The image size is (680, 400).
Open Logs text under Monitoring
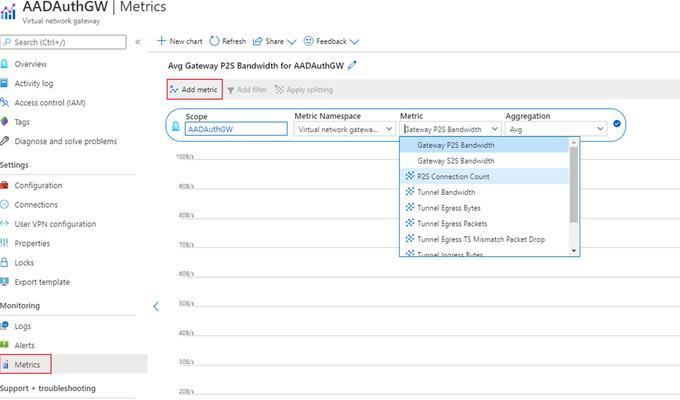tap(23, 326)
